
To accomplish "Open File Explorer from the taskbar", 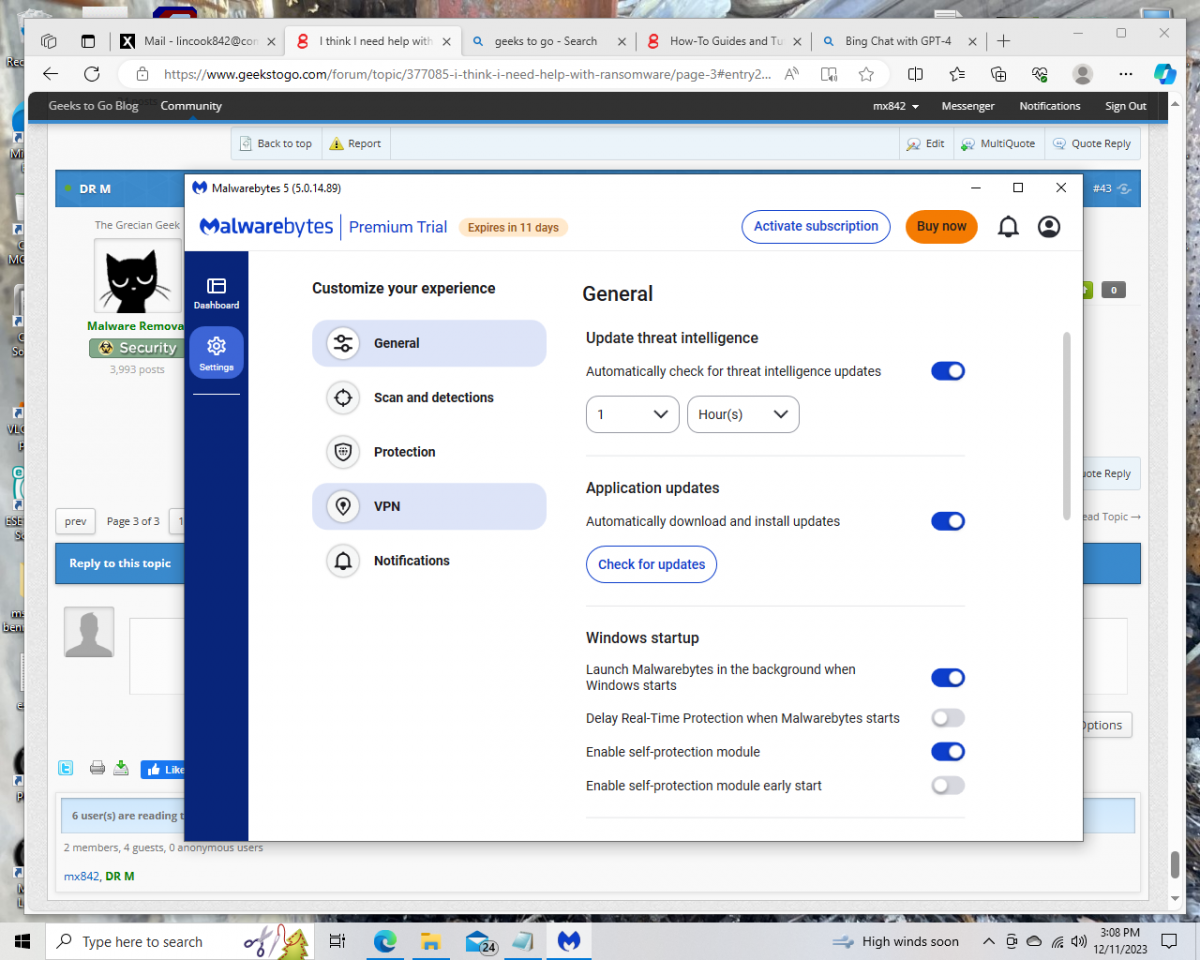I will [431, 941].
